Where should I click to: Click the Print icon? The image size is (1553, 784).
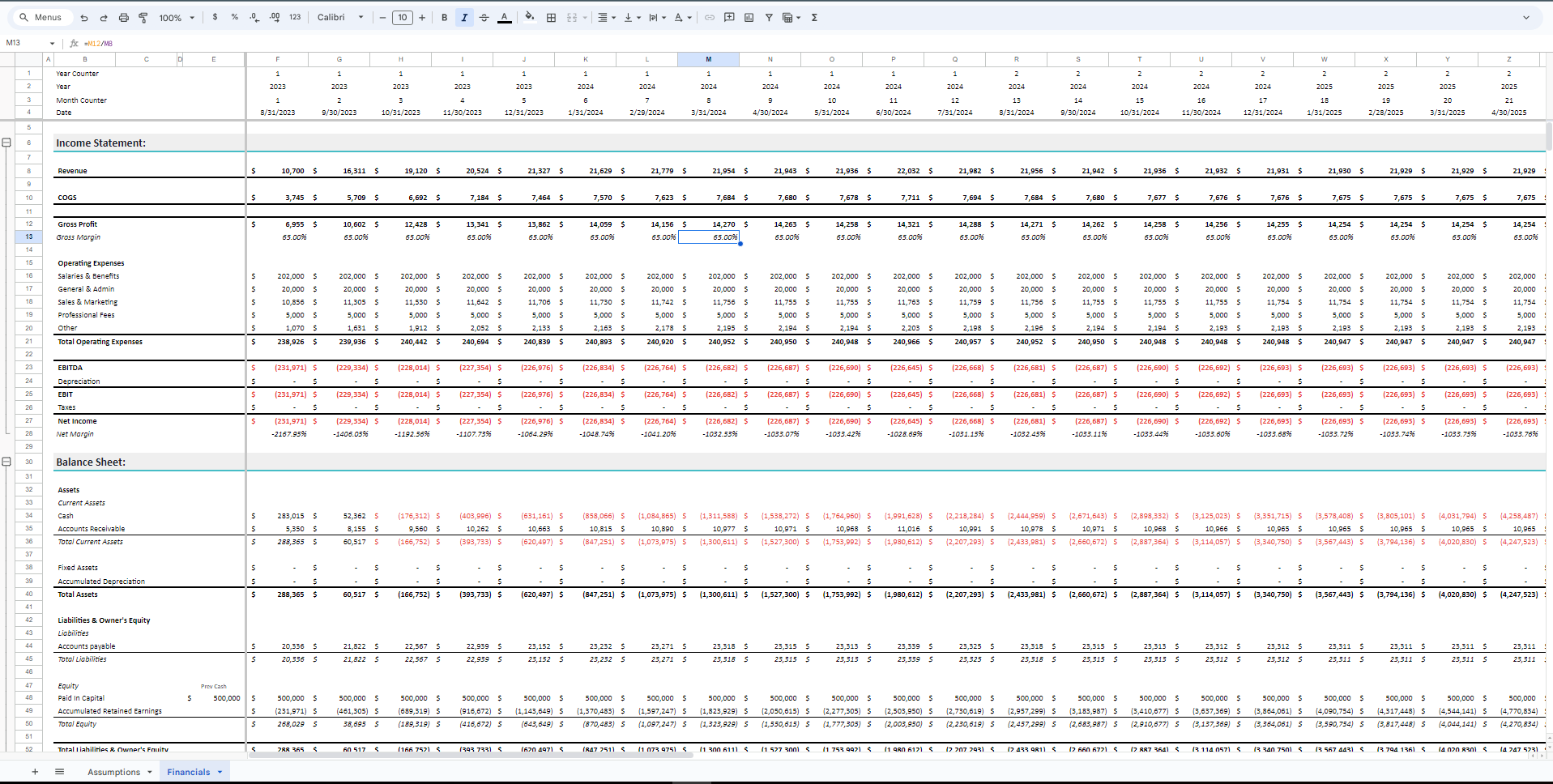point(123,17)
